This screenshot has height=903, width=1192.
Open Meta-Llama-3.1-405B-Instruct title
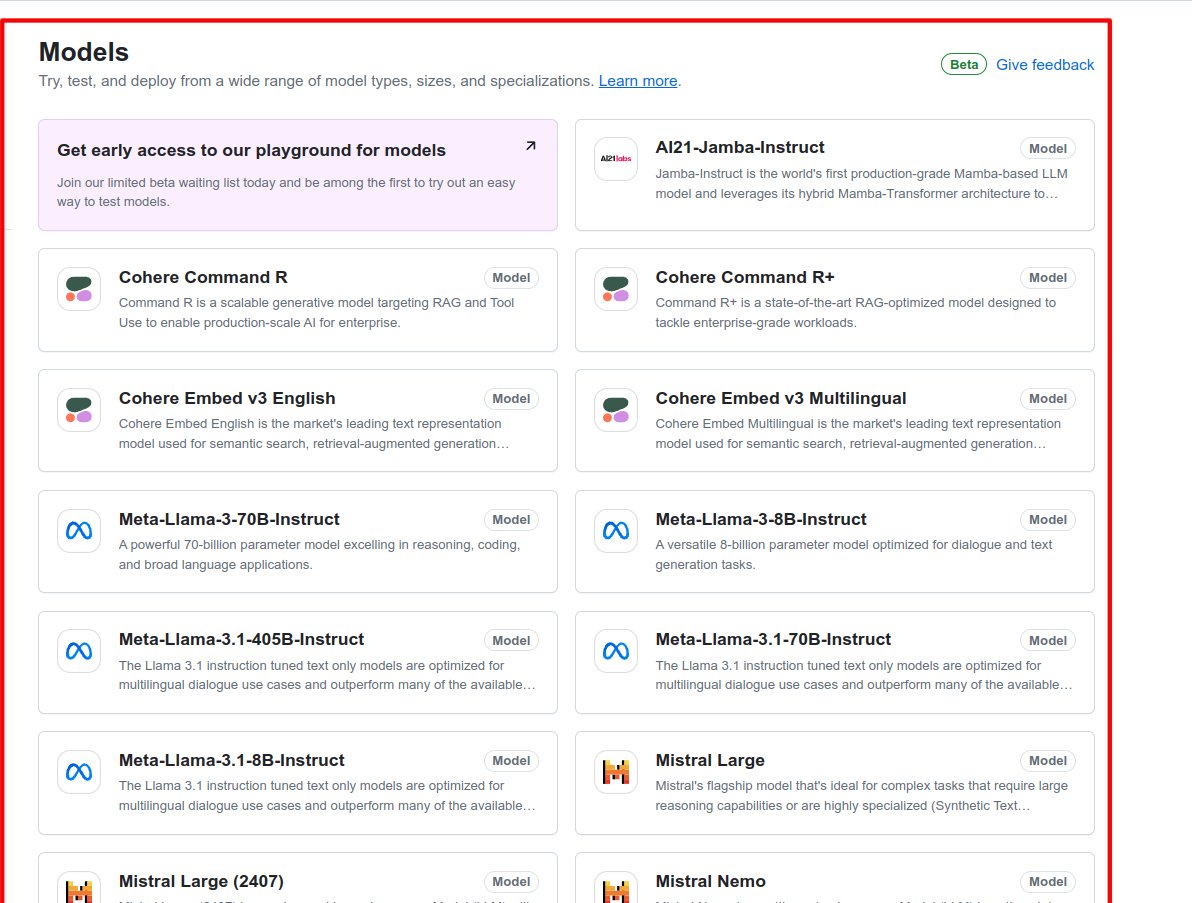click(241, 639)
